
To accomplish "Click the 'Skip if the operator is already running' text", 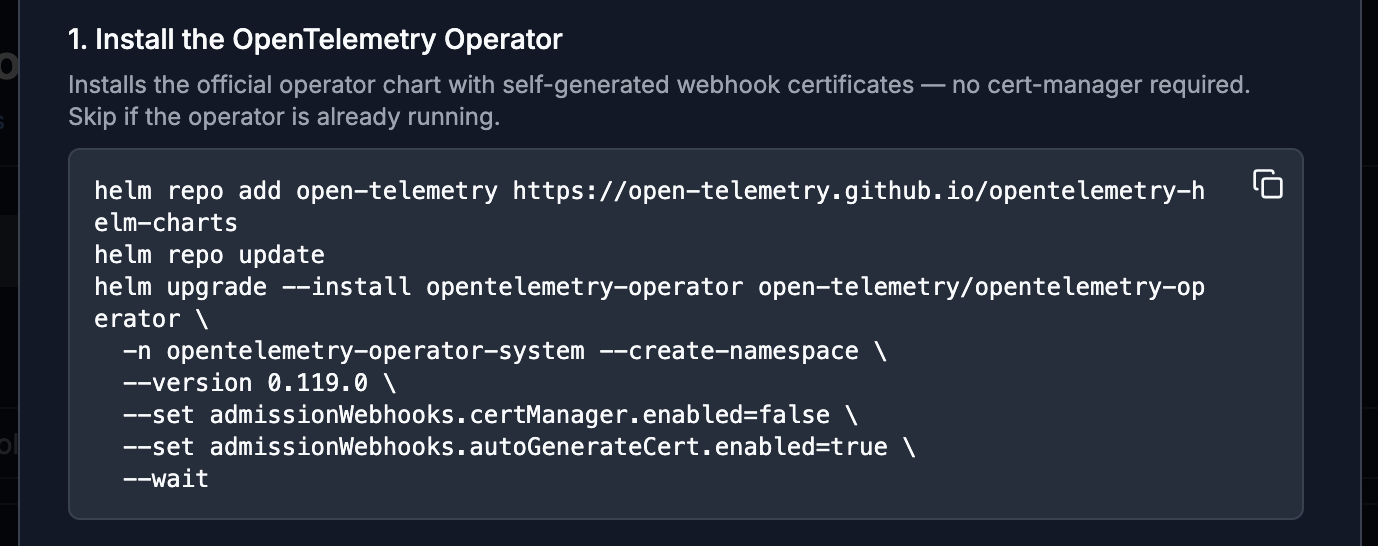I will (284, 117).
